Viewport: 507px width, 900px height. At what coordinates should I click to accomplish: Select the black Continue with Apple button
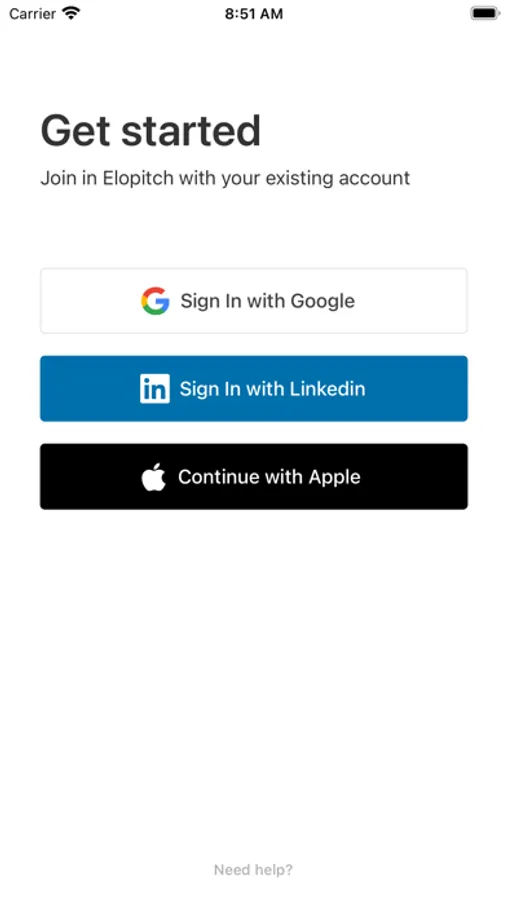254,476
